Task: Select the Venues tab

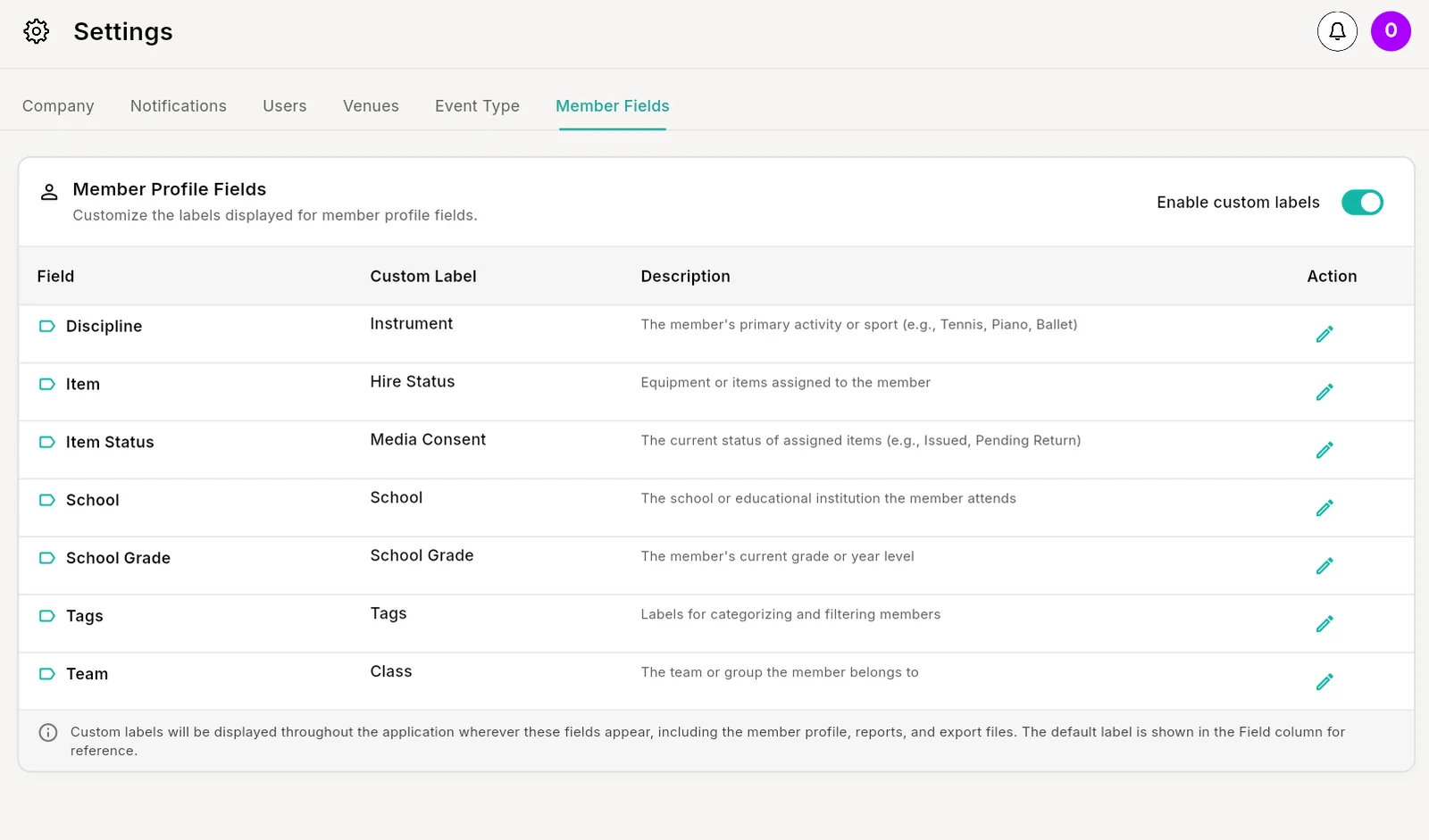Action: point(371,106)
